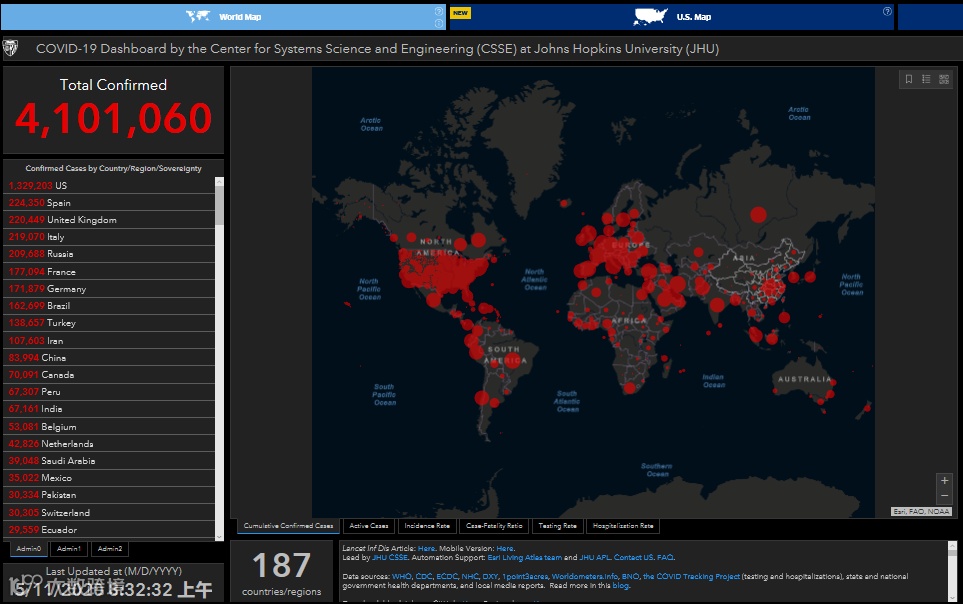Select the Active Cases tab
963x604 pixels.
(x=368, y=526)
